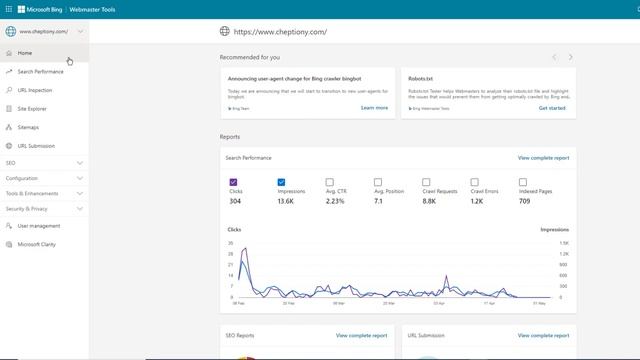Click the globe icon beside www.cheptiony.com
This screenshot has height=360, width=640.
coord(11,31)
